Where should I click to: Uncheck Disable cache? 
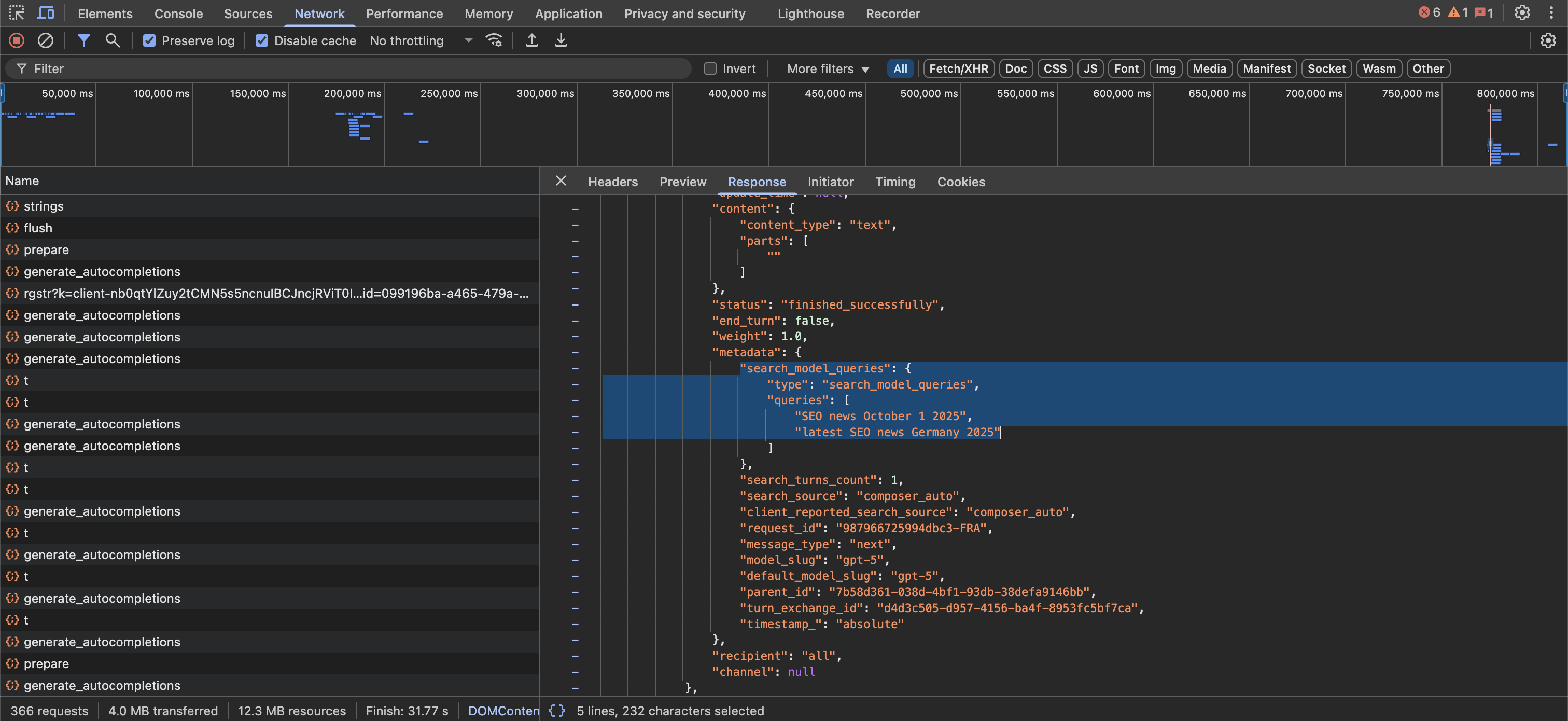[x=262, y=40]
